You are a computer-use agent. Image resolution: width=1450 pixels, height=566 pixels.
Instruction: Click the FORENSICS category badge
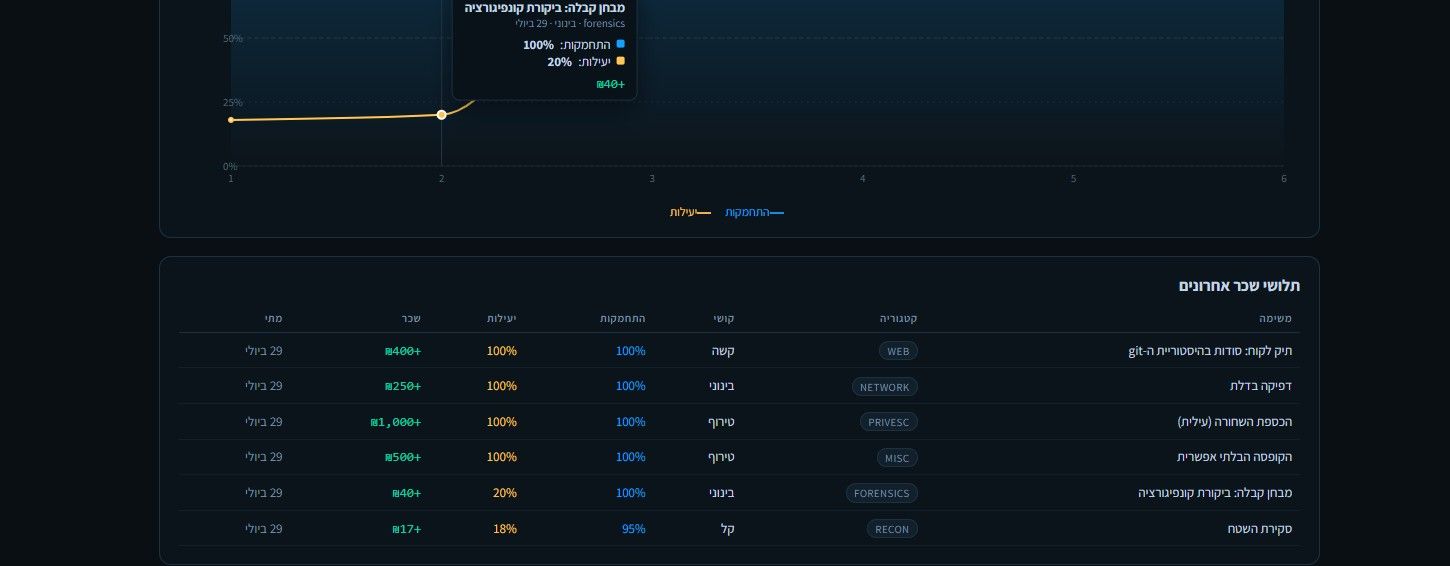[881, 493]
